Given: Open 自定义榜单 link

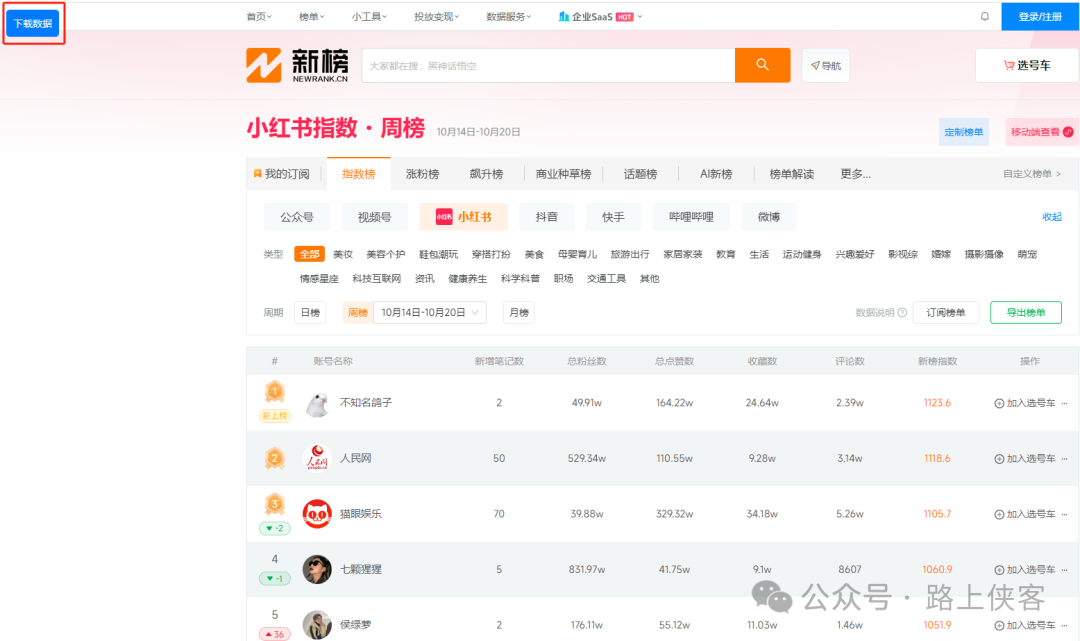Looking at the screenshot, I should tap(1032, 174).
